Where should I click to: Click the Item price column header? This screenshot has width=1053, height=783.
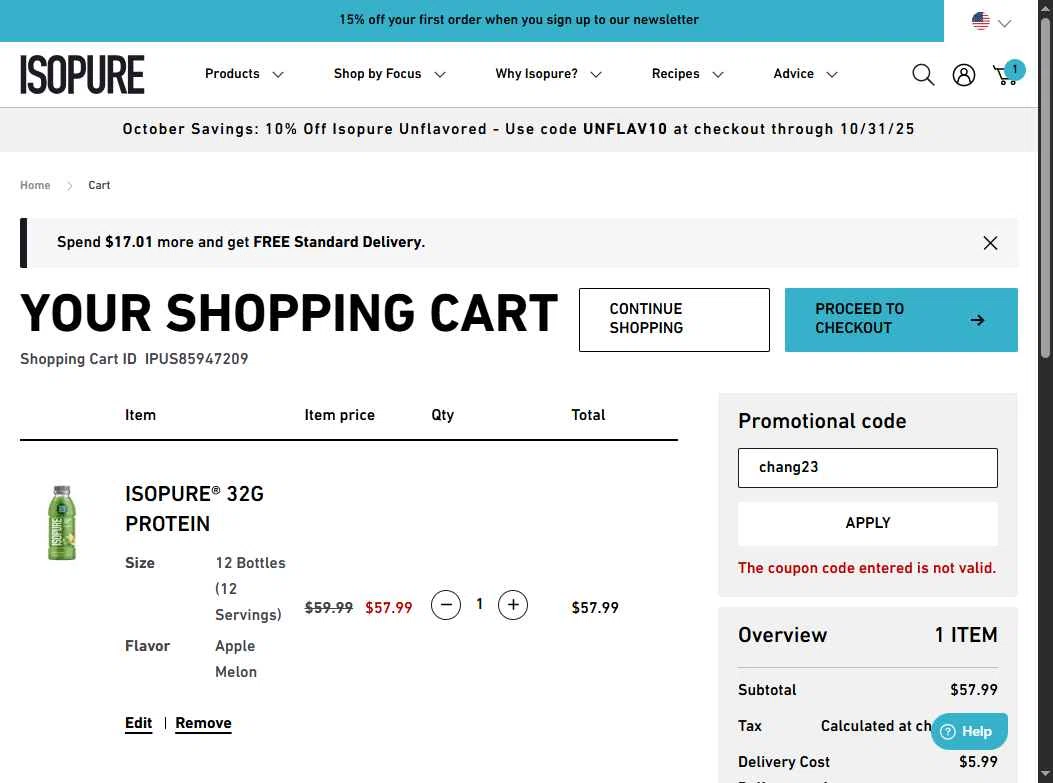(340, 416)
